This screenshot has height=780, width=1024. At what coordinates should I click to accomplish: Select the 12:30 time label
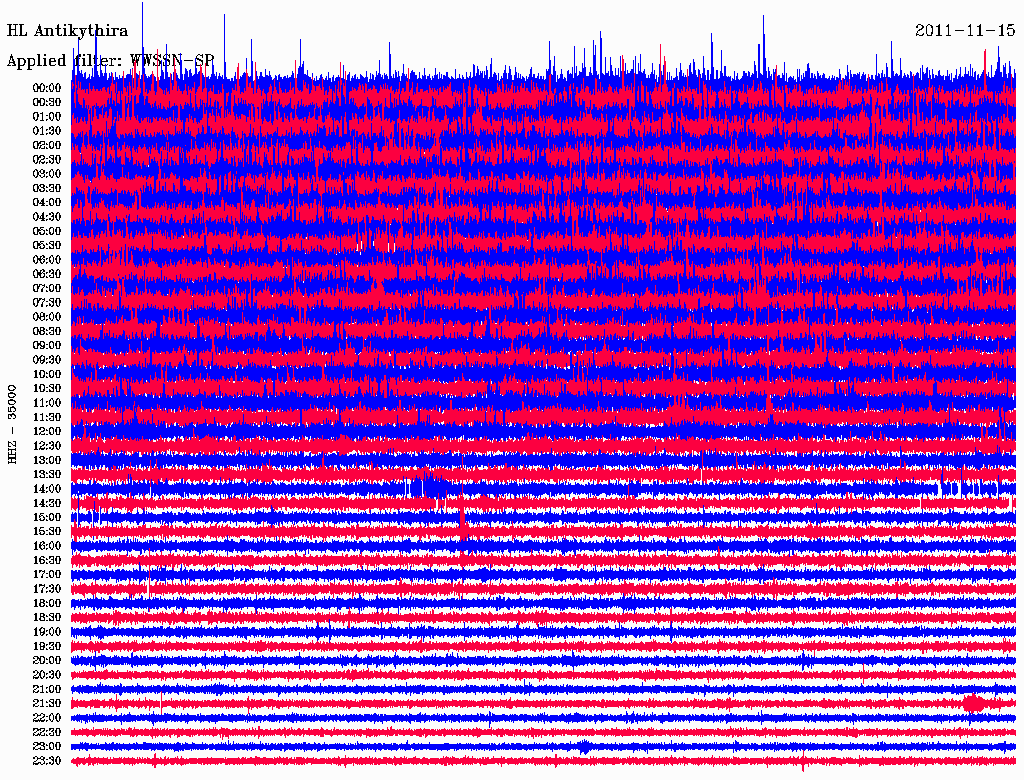[47, 446]
